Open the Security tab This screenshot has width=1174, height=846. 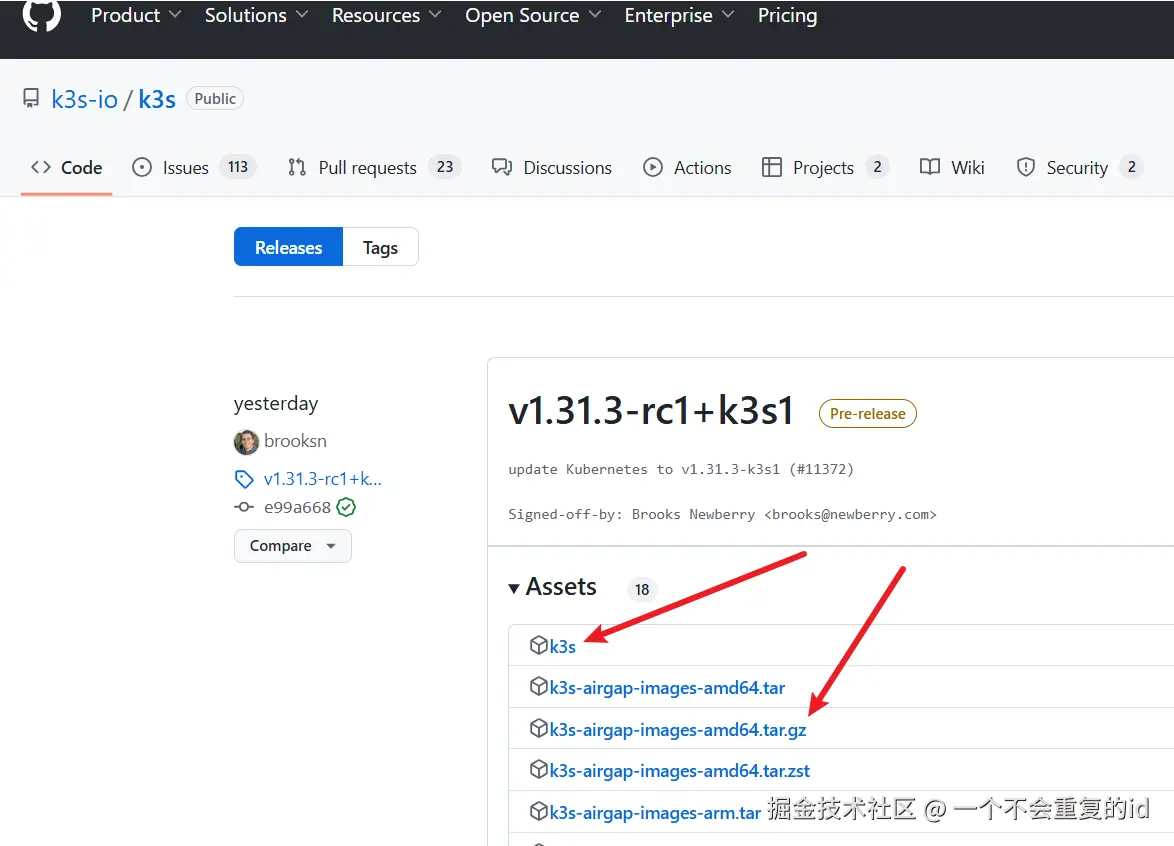[x=1079, y=168]
